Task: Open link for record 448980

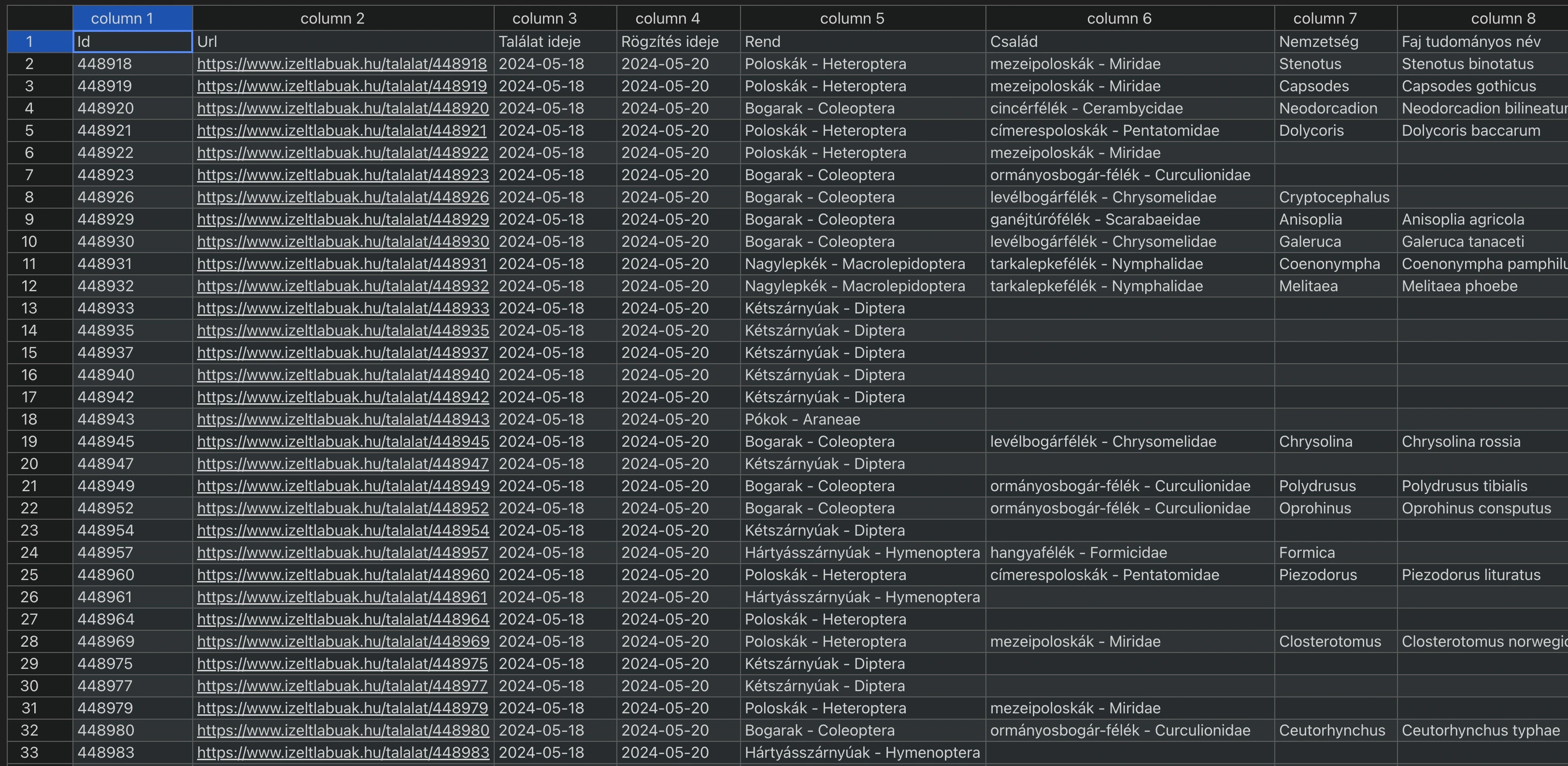Action: pyautogui.click(x=342, y=731)
